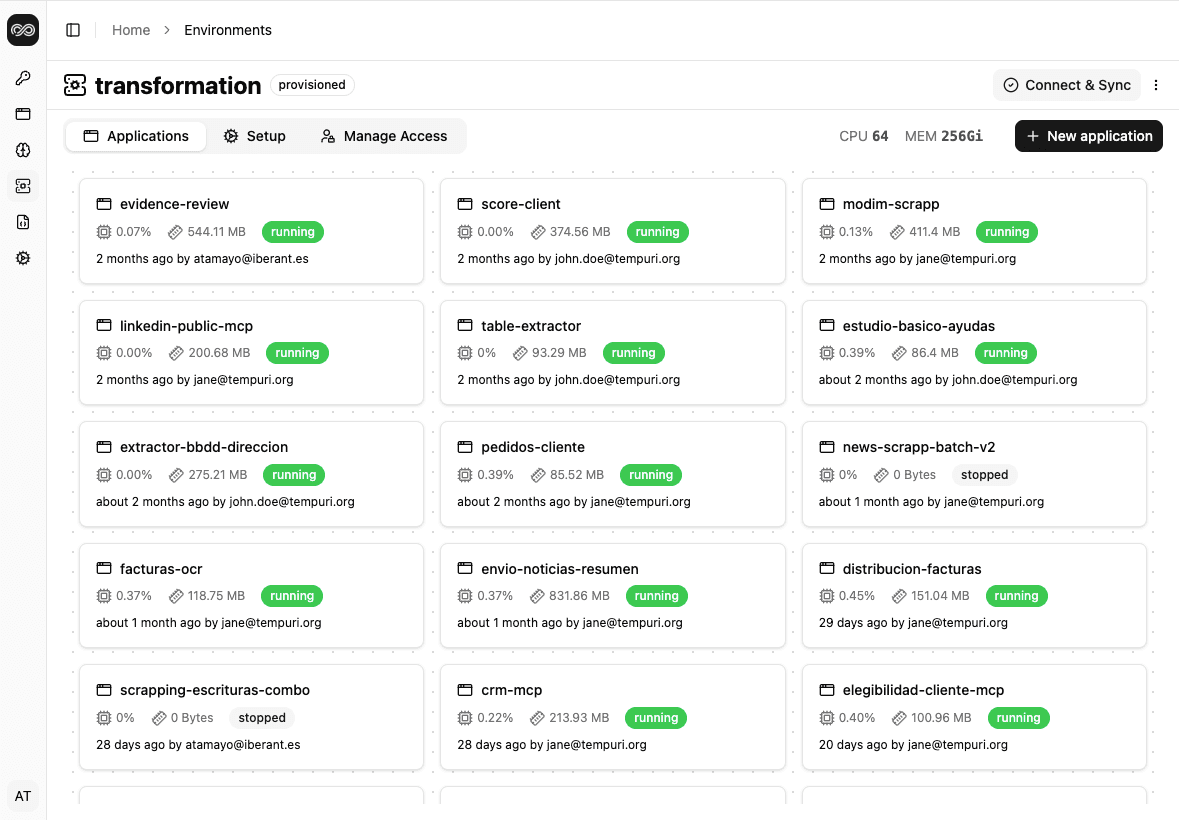Toggle running status on crm-mcp card
The image size is (1179, 820).
click(x=655, y=717)
